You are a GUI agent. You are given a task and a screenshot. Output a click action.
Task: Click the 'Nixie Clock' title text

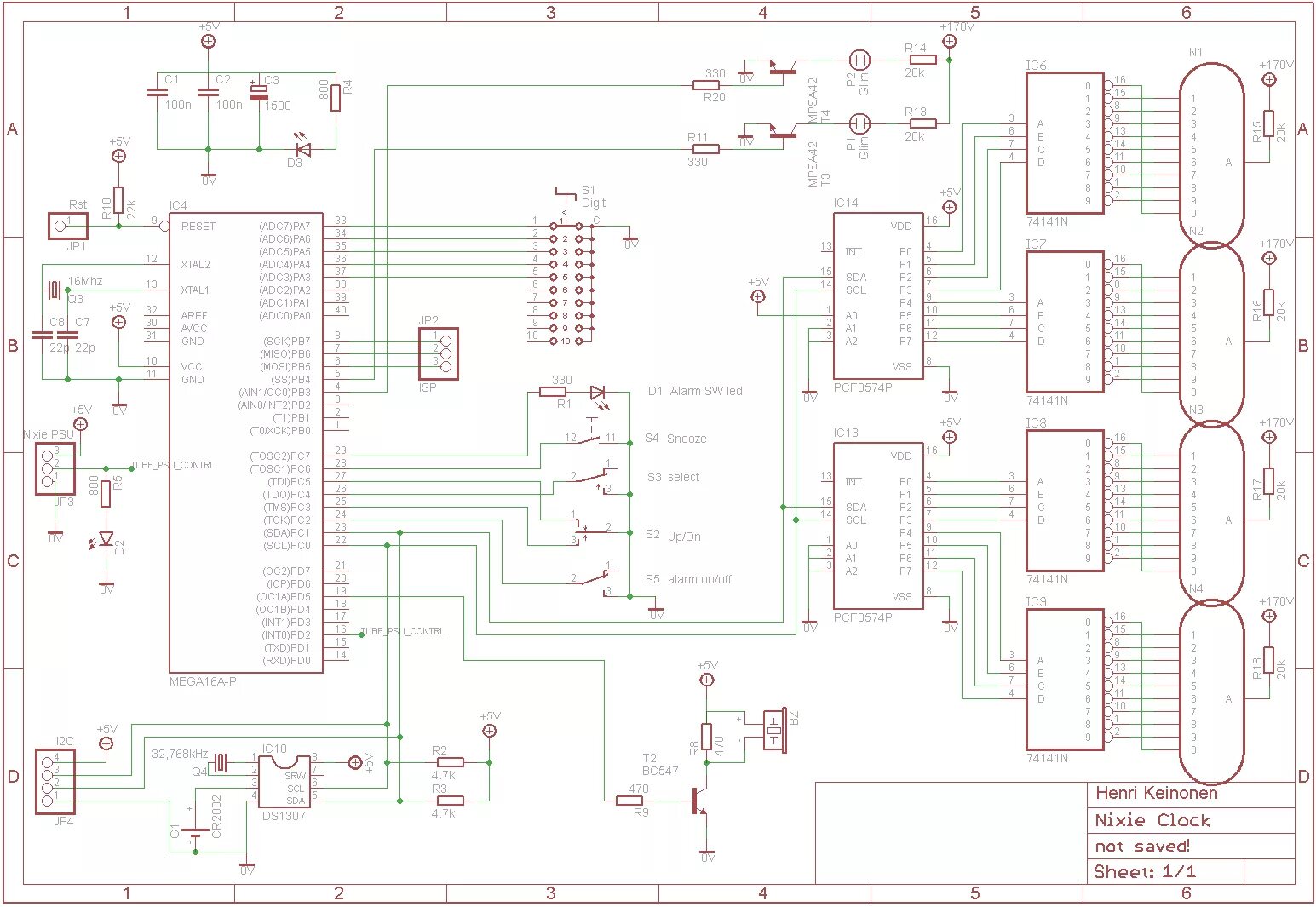pyautogui.click(x=1152, y=820)
